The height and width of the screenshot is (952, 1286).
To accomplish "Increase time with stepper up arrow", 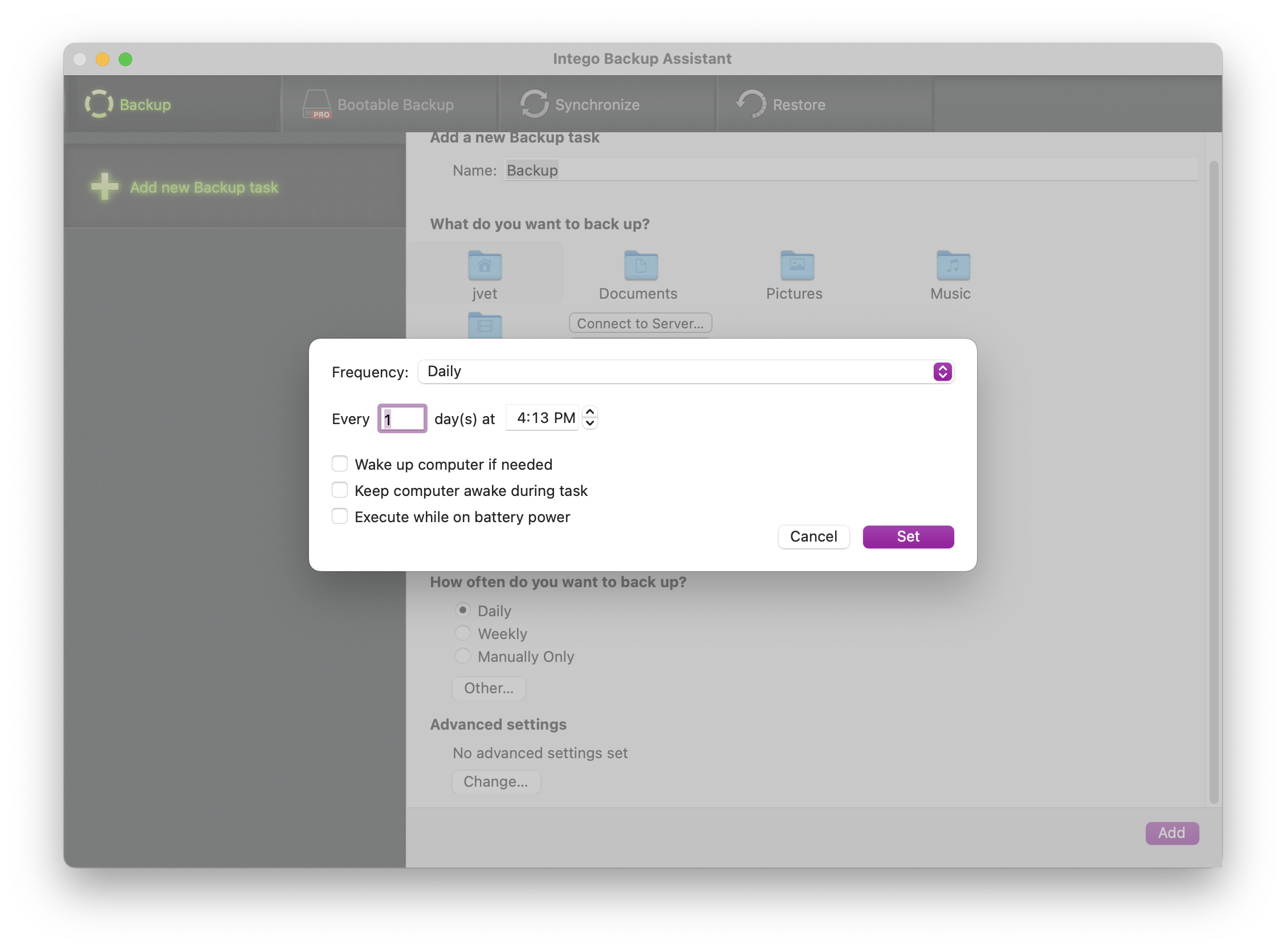I will point(589,412).
